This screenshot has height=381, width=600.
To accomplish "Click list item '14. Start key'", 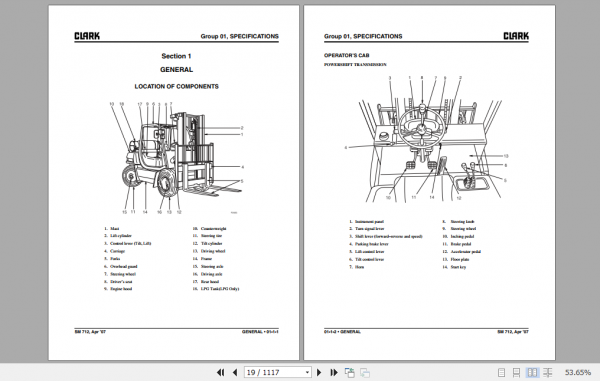I will pos(454,267).
